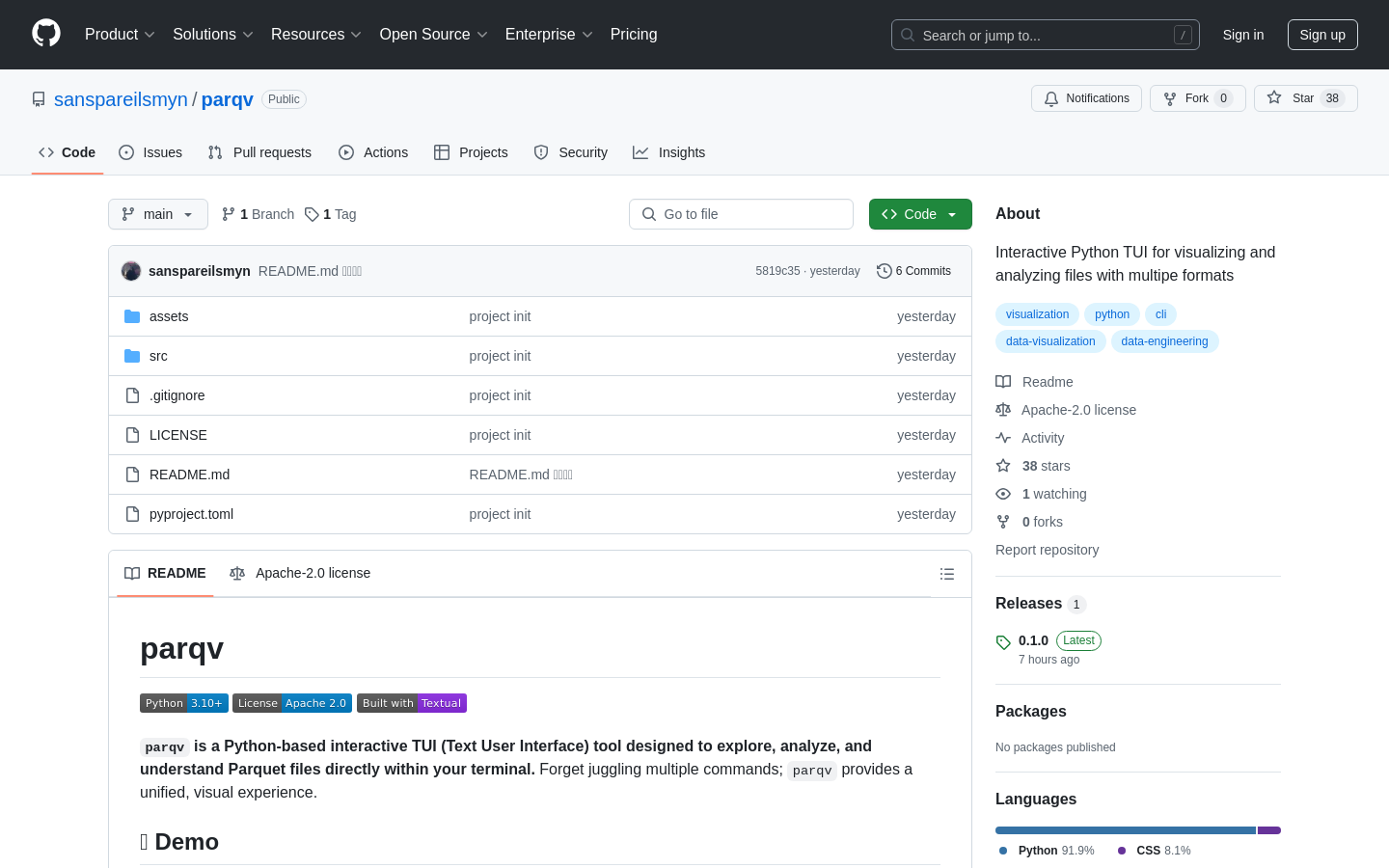Select the Apache-2.0 license tab

(x=300, y=573)
